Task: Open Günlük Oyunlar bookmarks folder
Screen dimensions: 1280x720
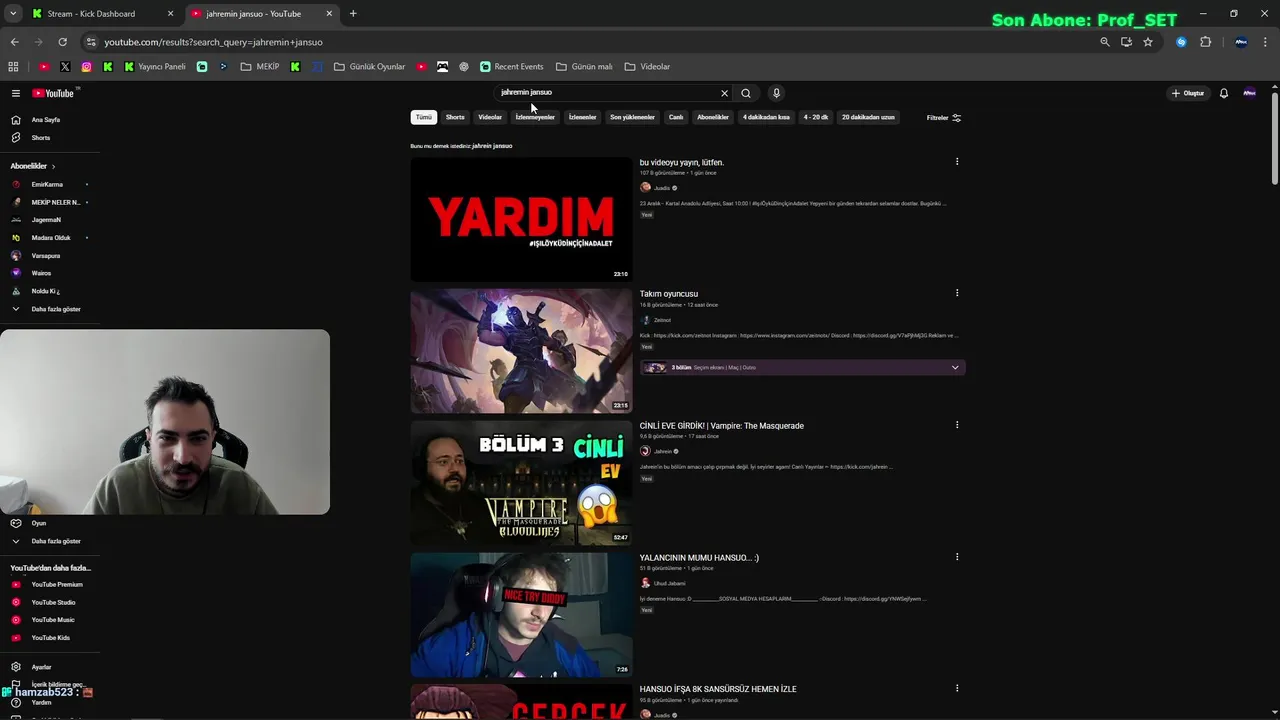Action: pos(369,67)
